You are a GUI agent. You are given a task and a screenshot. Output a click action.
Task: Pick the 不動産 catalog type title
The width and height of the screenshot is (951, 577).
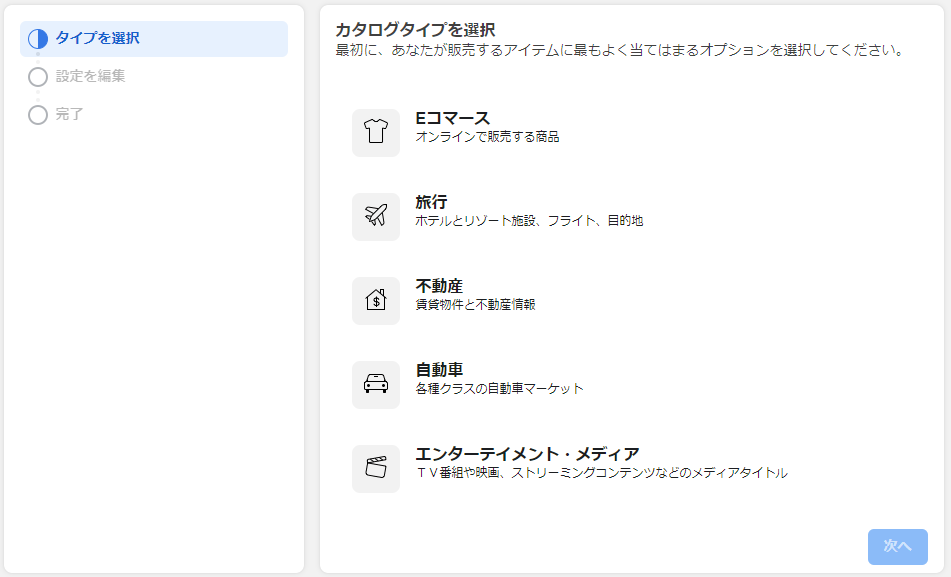point(439,286)
